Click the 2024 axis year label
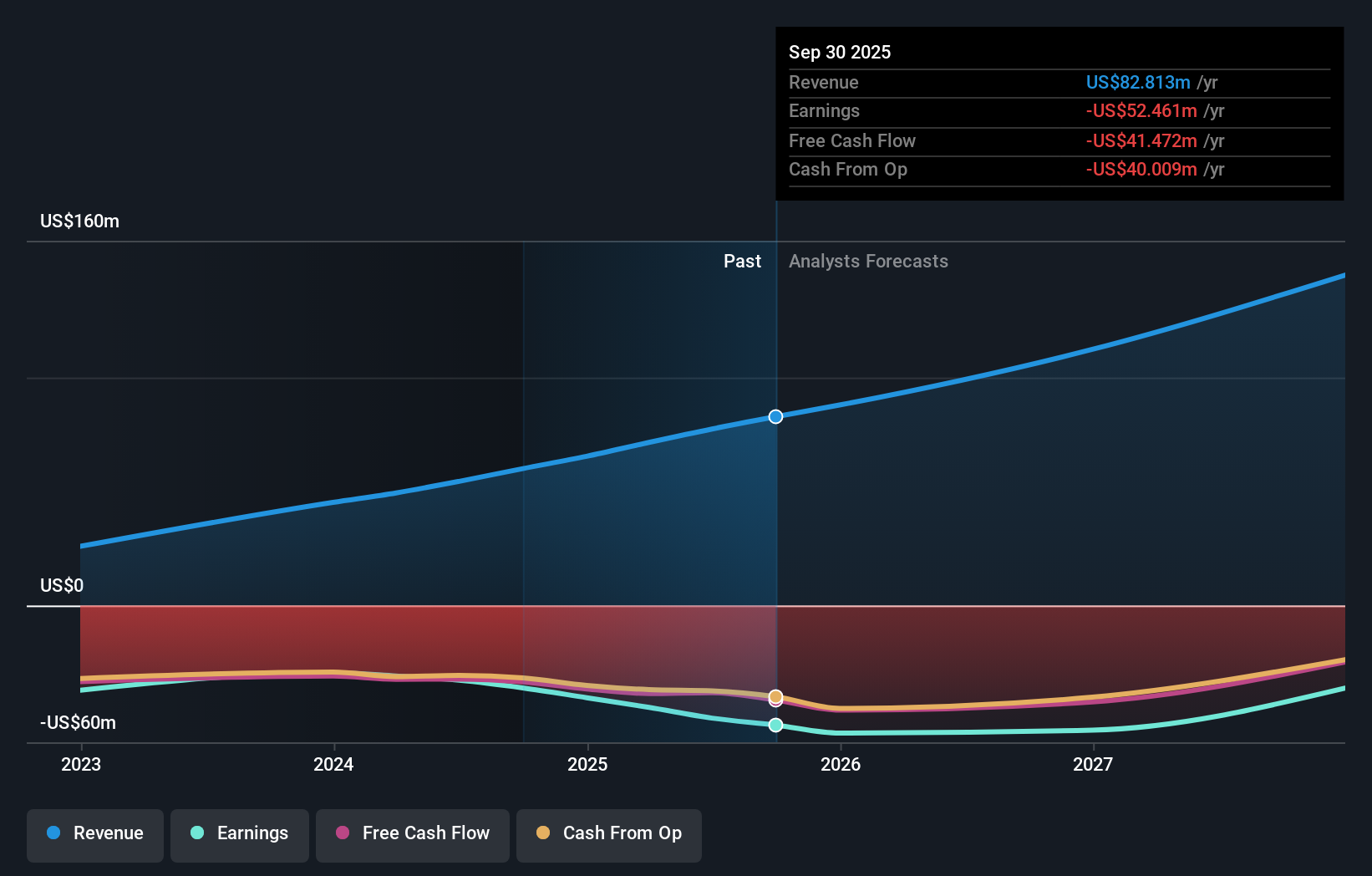Image resolution: width=1372 pixels, height=876 pixels. point(333,764)
